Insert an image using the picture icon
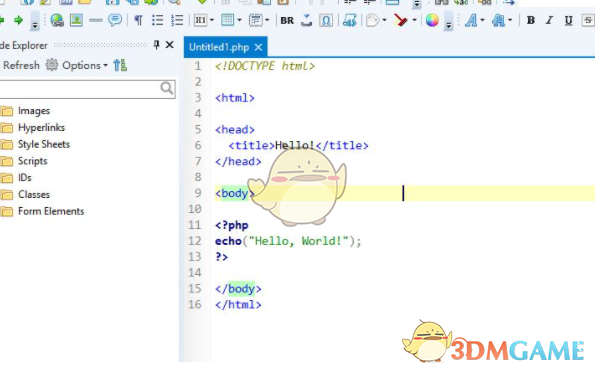The width and height of the screenshot is (595, 369). (76, 20)
